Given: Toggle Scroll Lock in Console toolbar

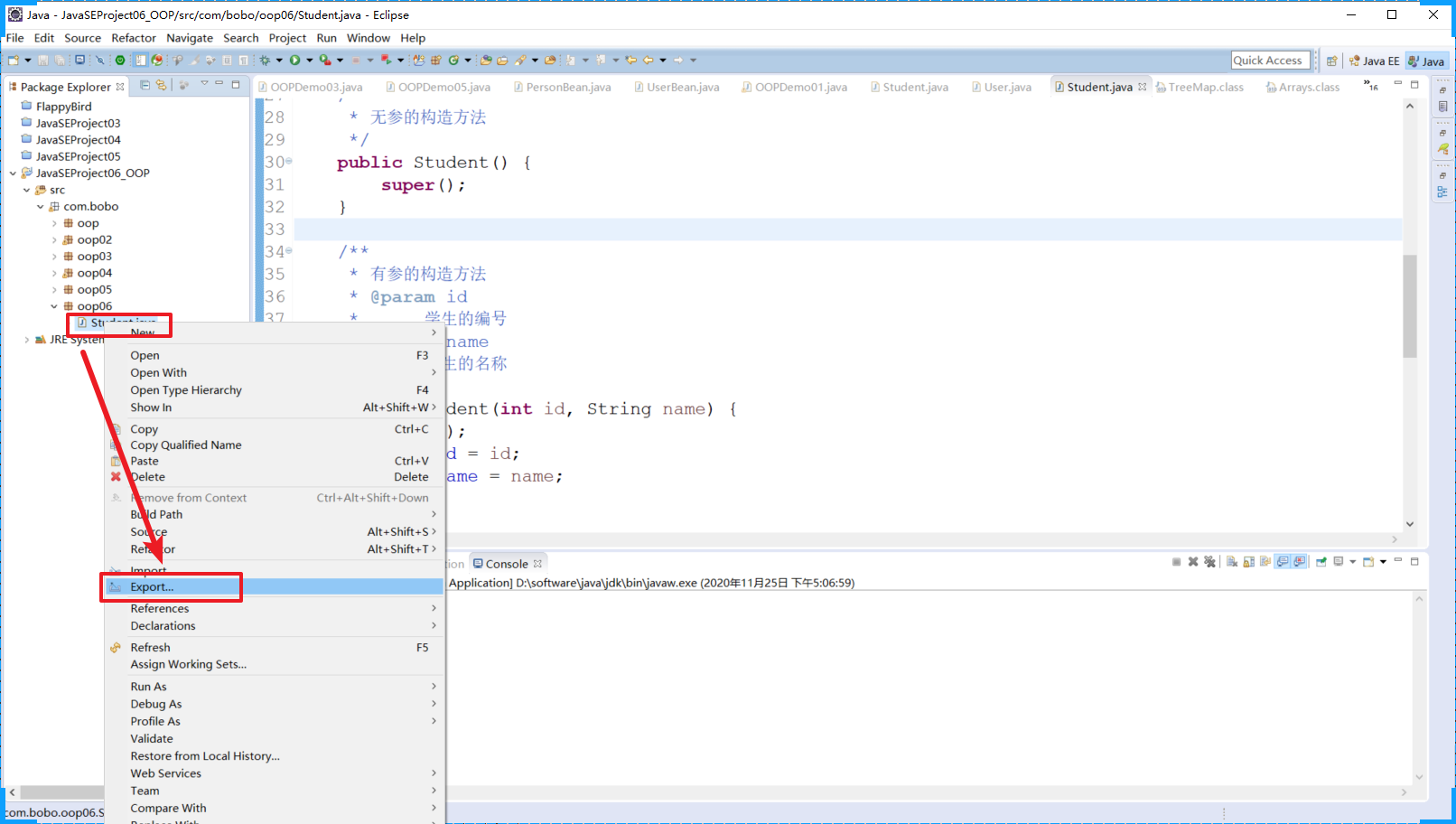Looking at the screenshot, I should pyautogui.click(x=1249, y=562).
